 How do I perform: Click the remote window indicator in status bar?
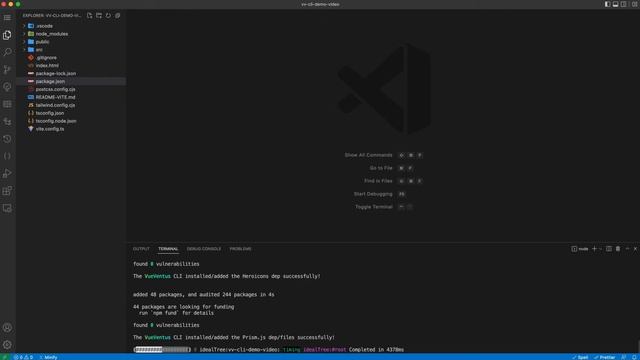(x=4, y=357)
